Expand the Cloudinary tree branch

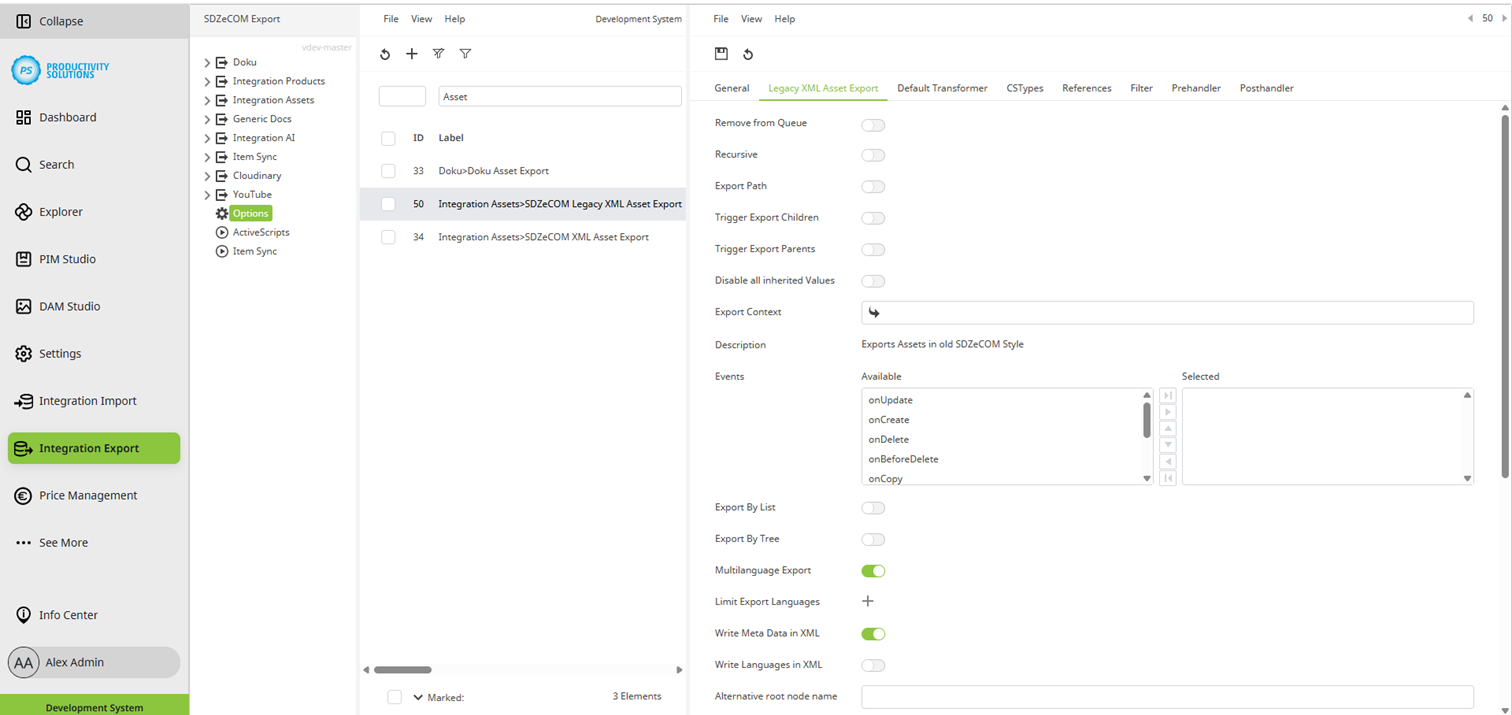tap(207, 174)
